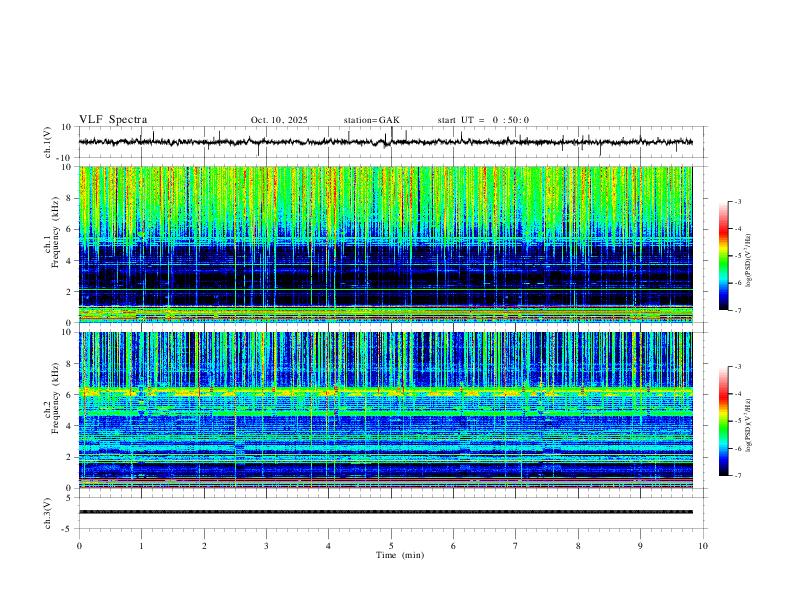Click the "-5" label on ch.2 colorbar

(738, 421)
